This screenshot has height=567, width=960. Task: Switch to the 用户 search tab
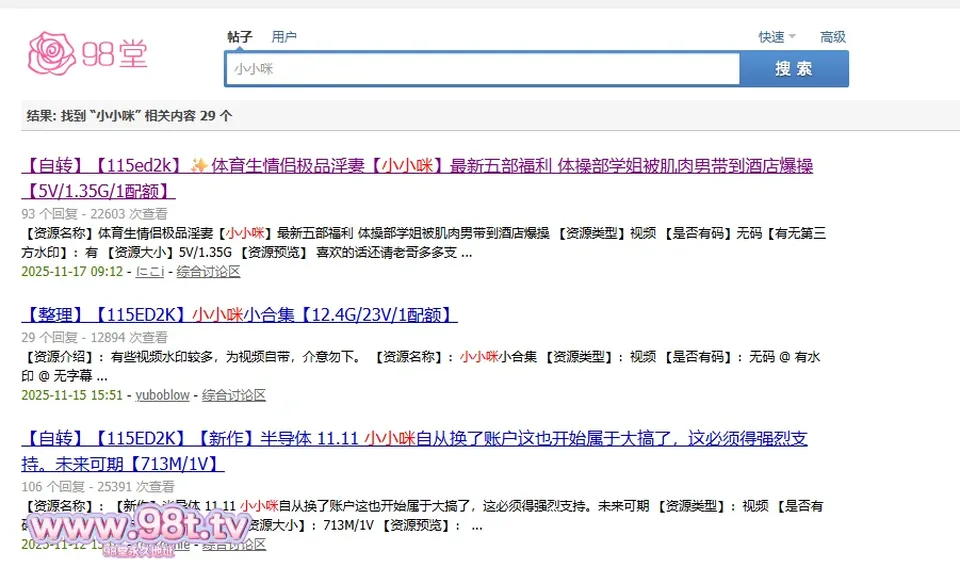coord(284,37)
